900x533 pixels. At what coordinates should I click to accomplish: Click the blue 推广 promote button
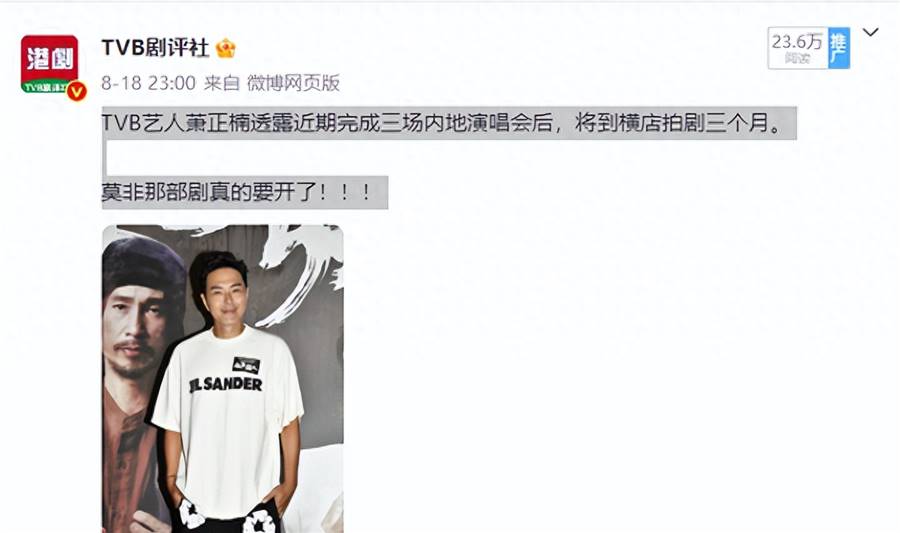839,48
